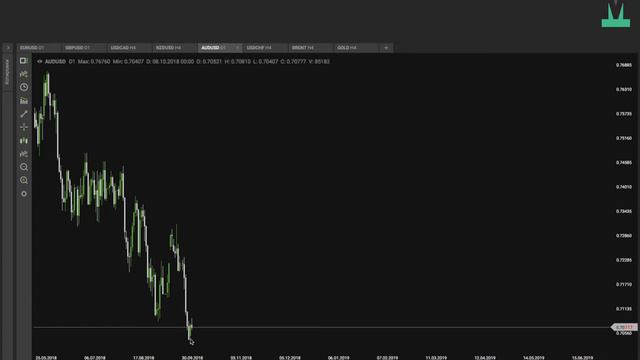
Task: Click the 0.74010 price axis label
Action: click(624, 187)
